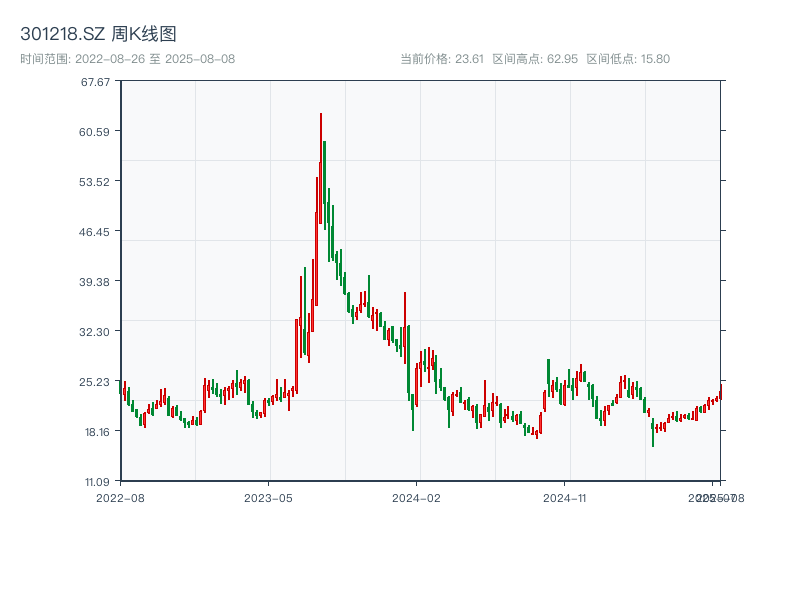Click the y-axis label 60.59
The width and height of the screenshot is (800, 600).
point(94,132)
